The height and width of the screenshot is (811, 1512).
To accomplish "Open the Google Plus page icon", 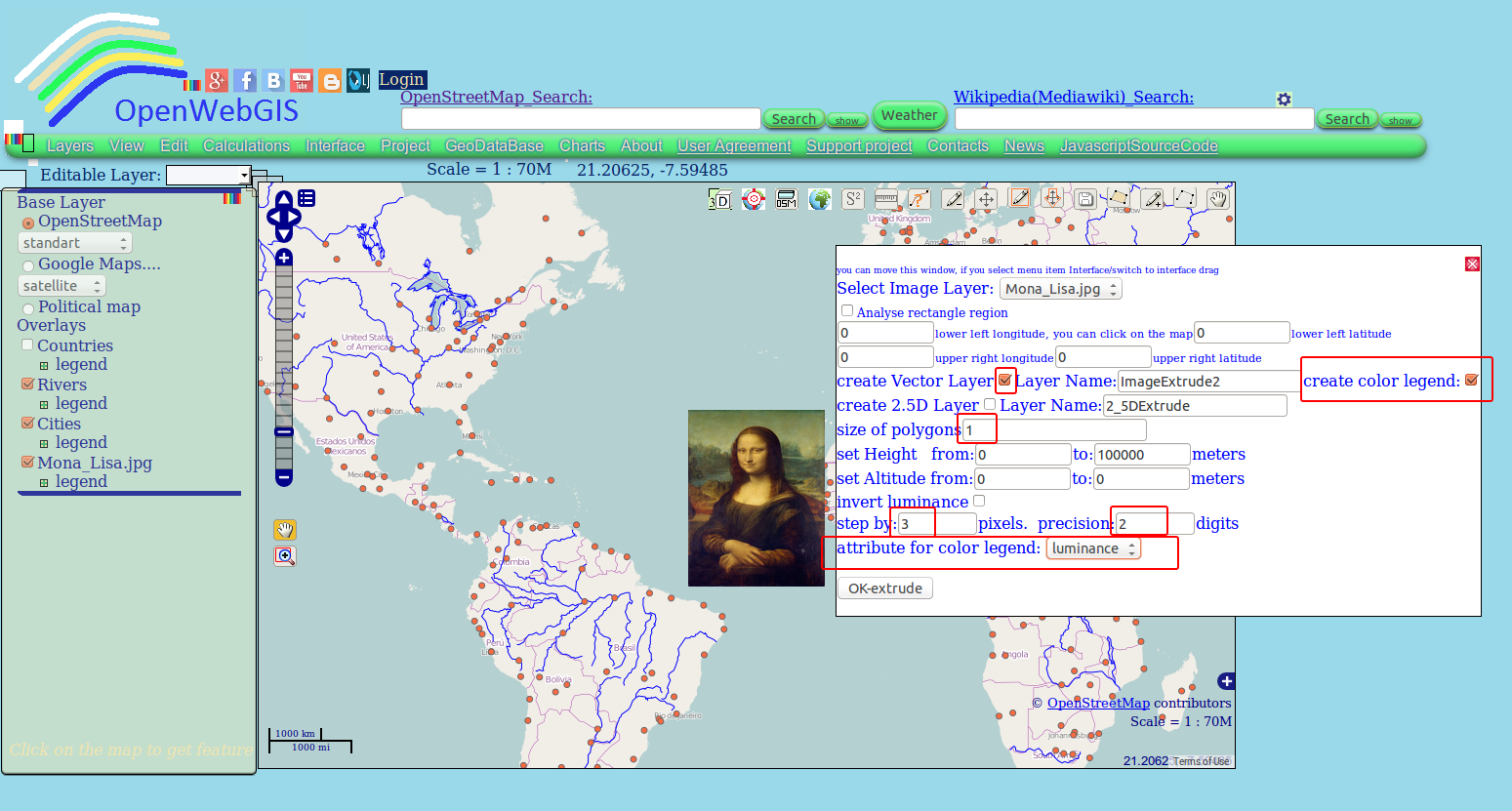I will coord(217,81).
